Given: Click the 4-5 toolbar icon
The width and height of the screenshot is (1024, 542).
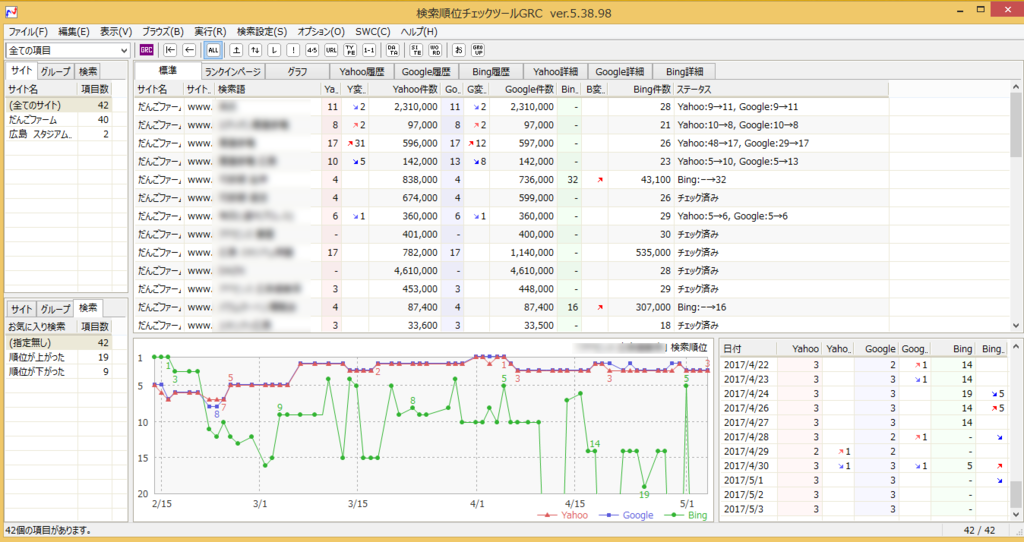Looking at the screenshot, I should point(312,50).
